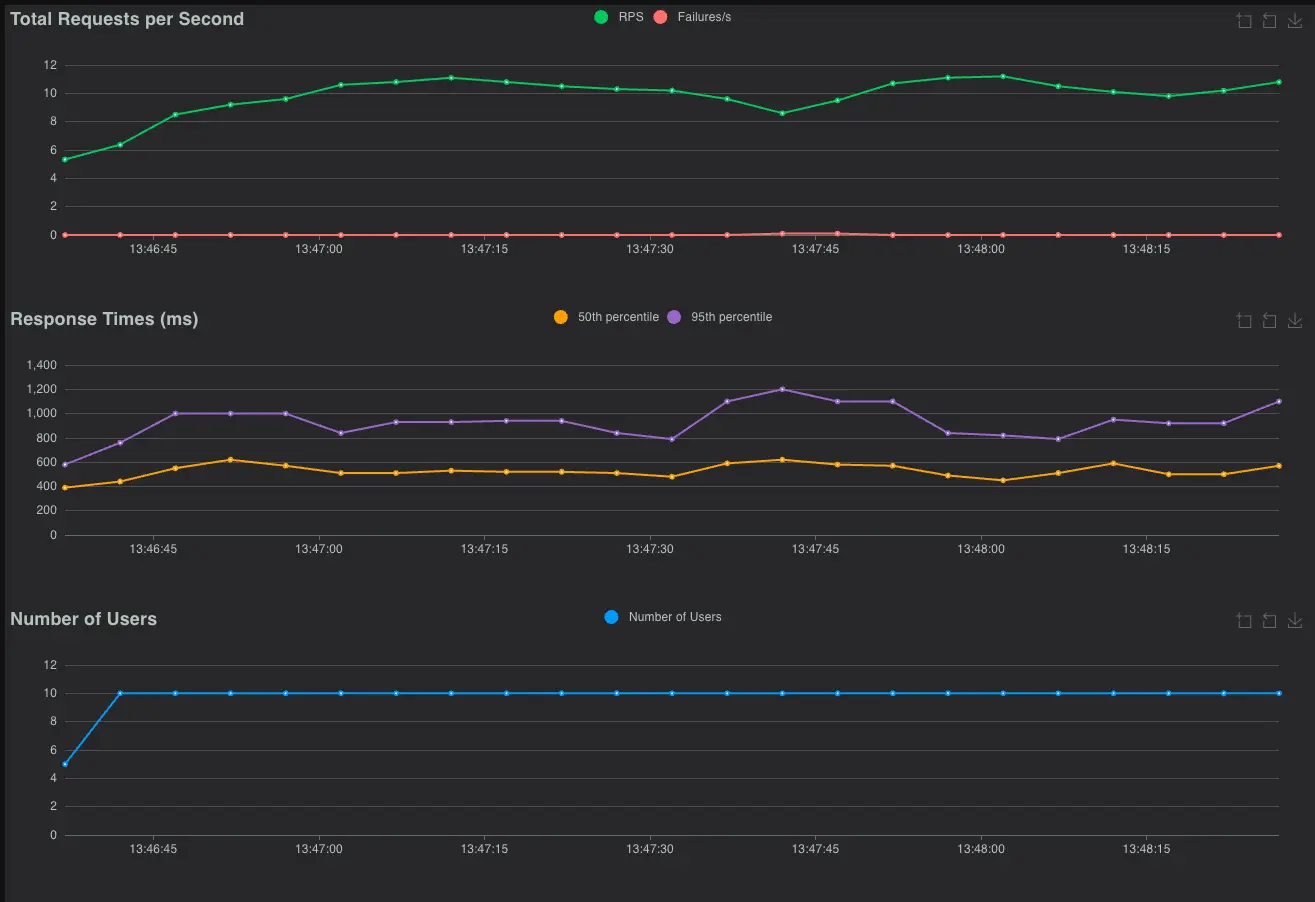1315x902 pixels.
Task: Download Number of Users chart as image
Action: click(x=1295, y=621)
